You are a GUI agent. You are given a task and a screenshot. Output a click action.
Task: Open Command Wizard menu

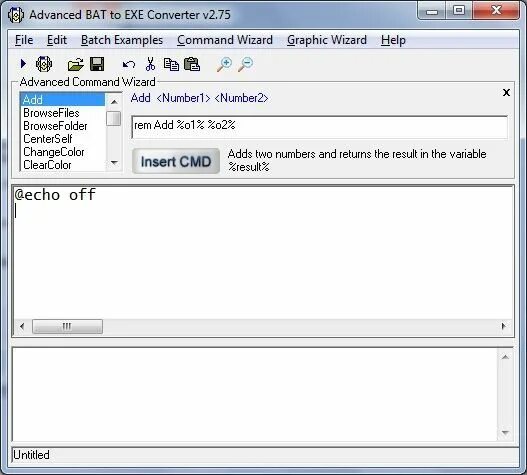(225, 40)
